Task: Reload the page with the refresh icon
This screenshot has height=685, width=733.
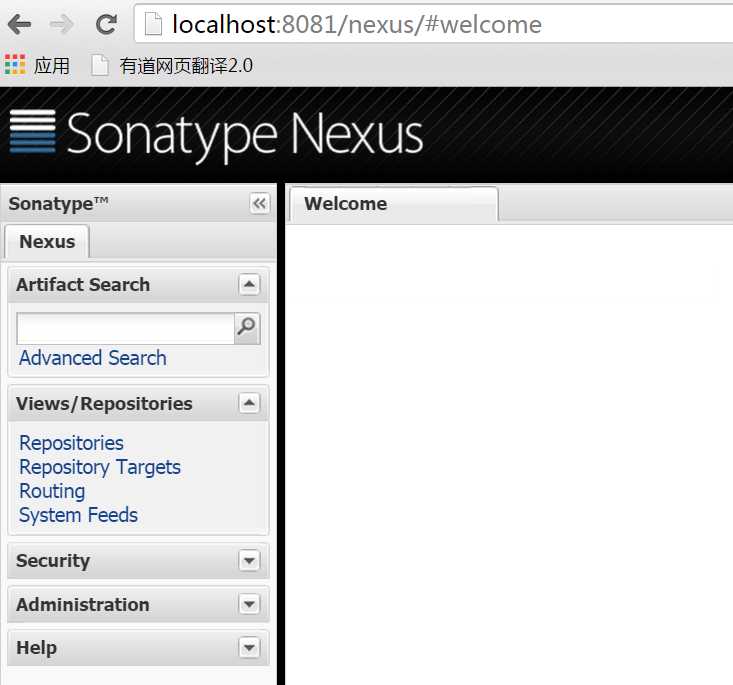Action: [x=107, y=24]
